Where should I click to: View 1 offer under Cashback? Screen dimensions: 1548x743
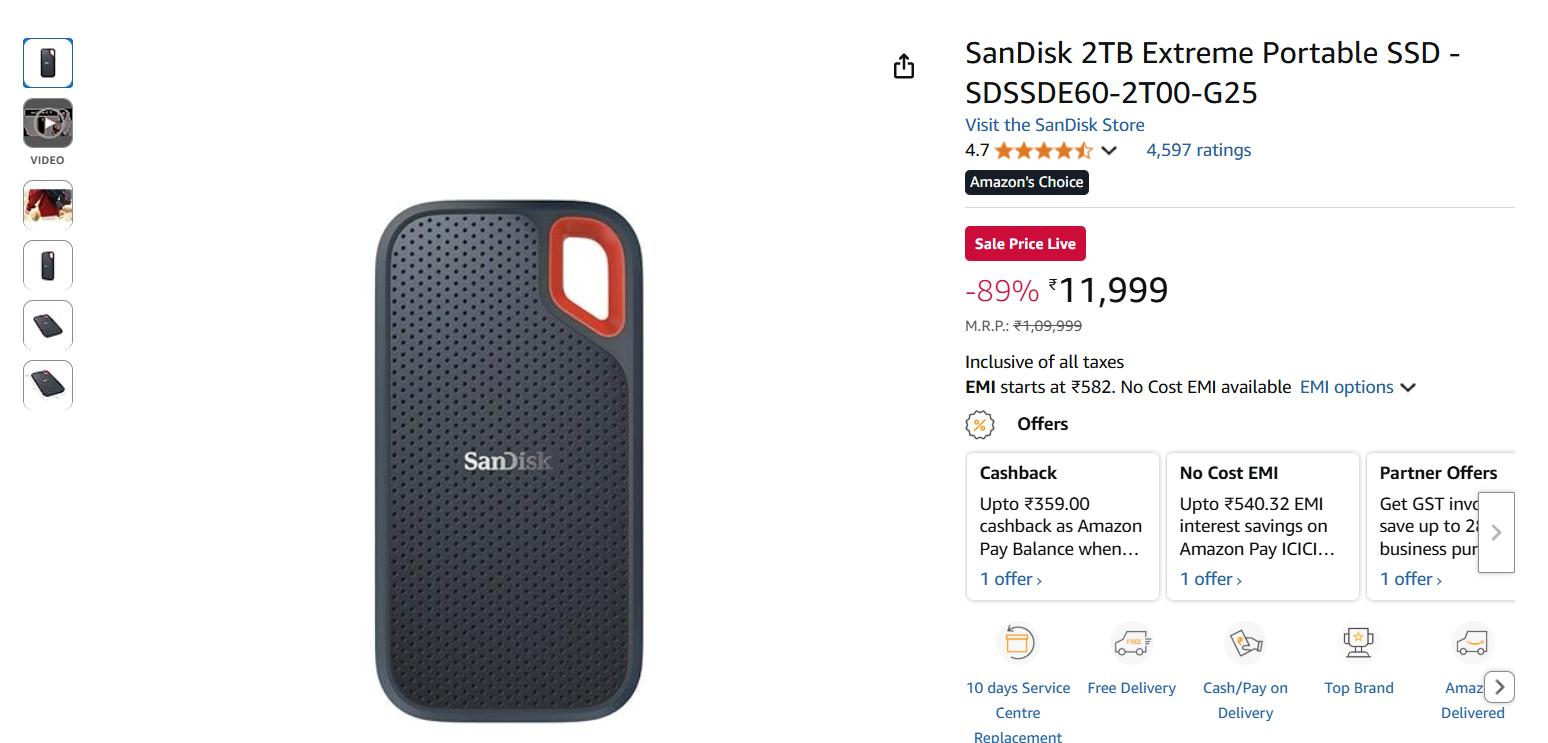(x=1010, y=579)
